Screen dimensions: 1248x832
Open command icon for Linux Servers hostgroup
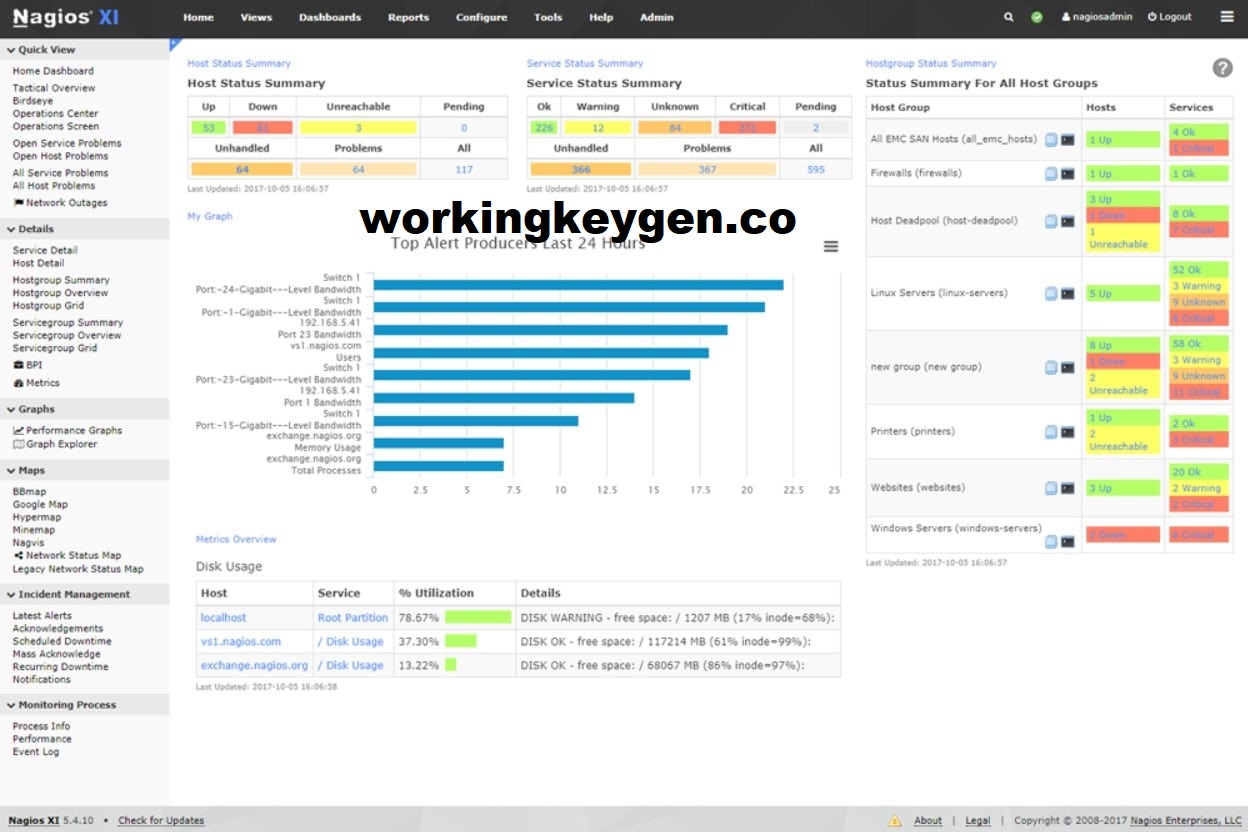coord(1068,294)
